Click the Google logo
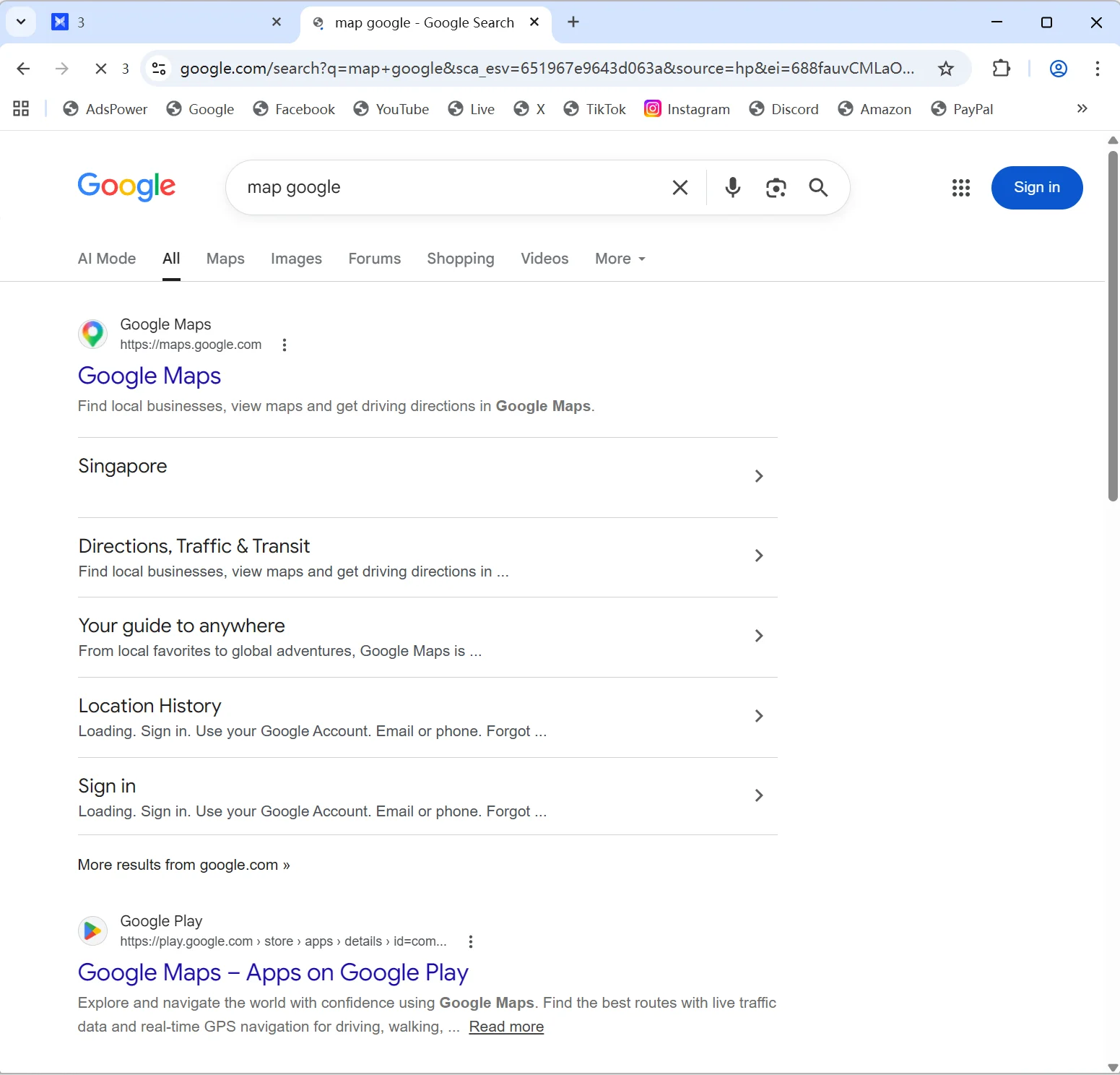1120x1075 pixels. click(x=126, y=186)
